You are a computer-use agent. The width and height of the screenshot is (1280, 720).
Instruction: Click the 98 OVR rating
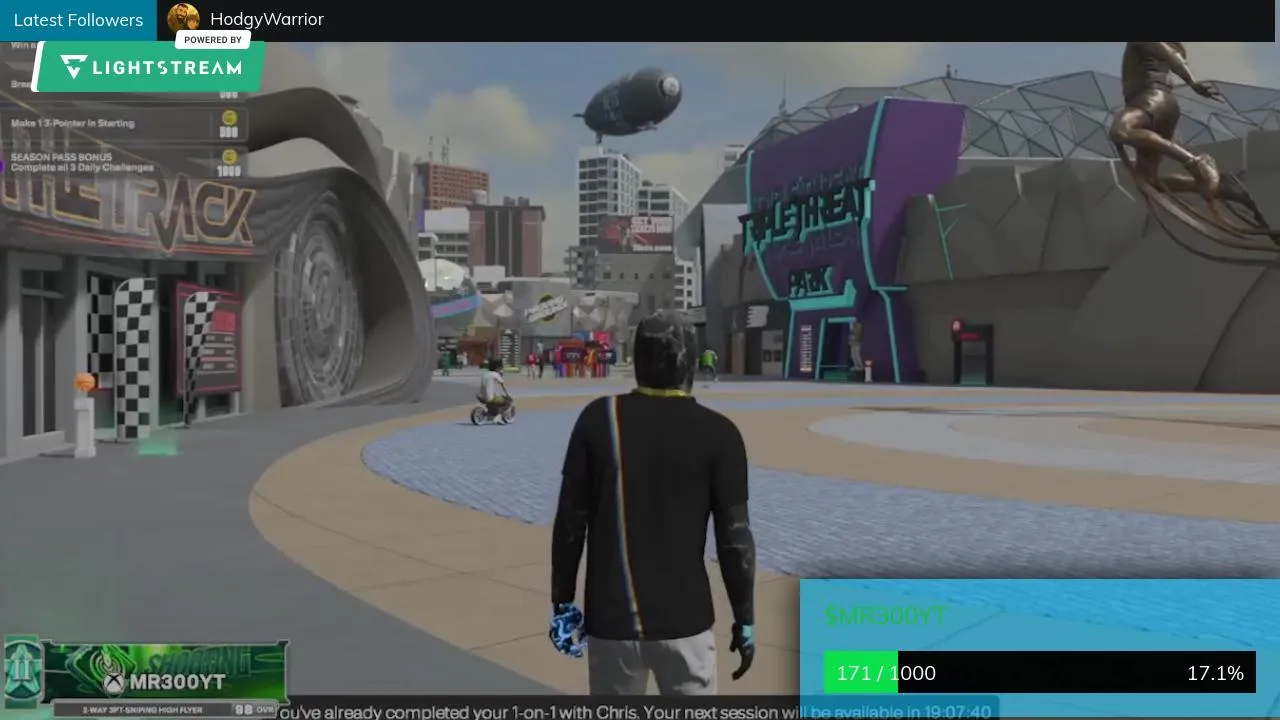(x=254, y=709)
